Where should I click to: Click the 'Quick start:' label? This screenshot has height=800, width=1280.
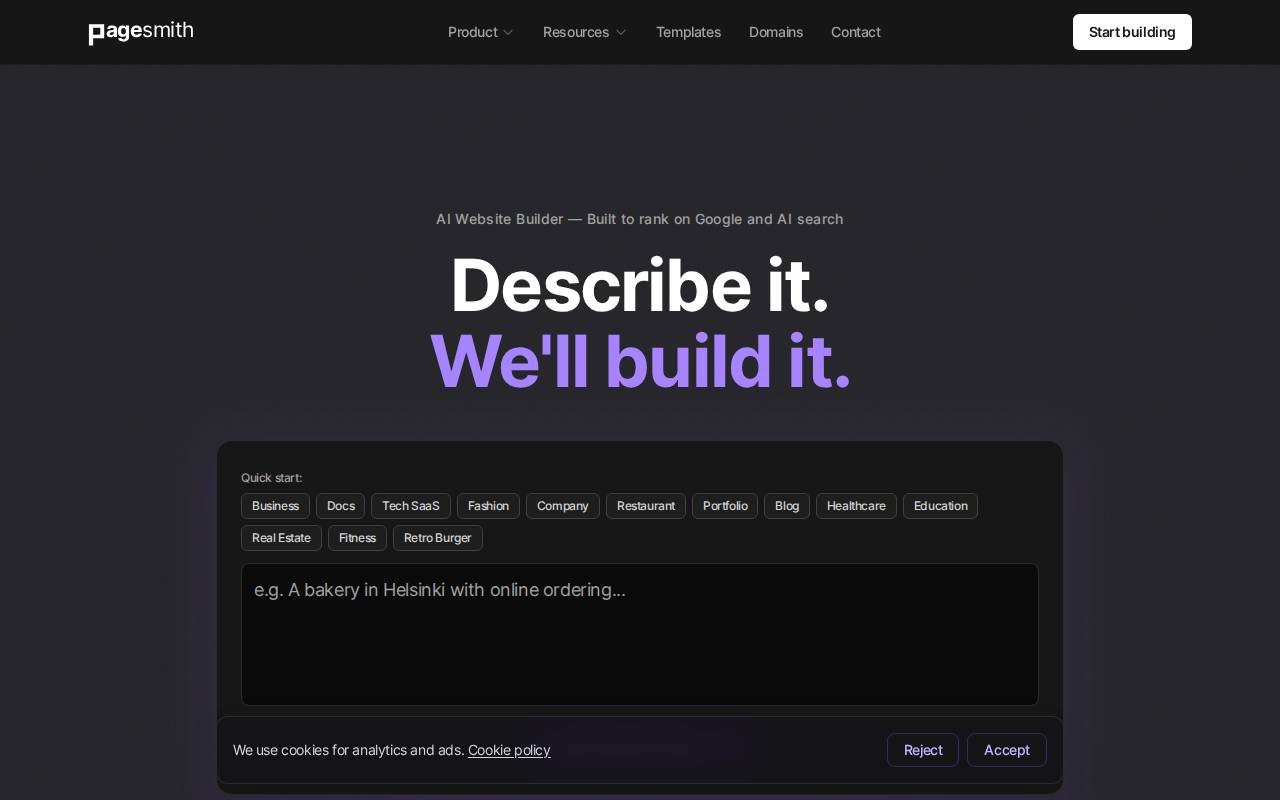pyautogui.click(x=271, y=478)
